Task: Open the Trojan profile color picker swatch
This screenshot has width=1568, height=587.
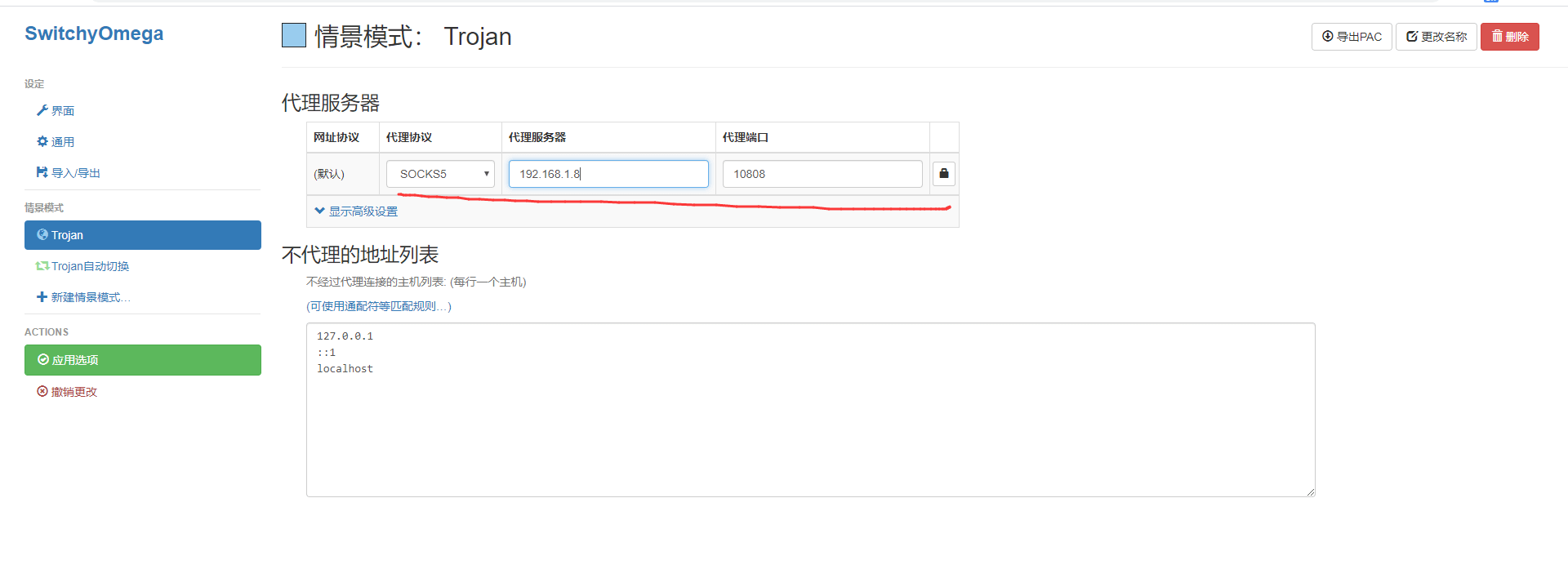Action: [294, 35]
